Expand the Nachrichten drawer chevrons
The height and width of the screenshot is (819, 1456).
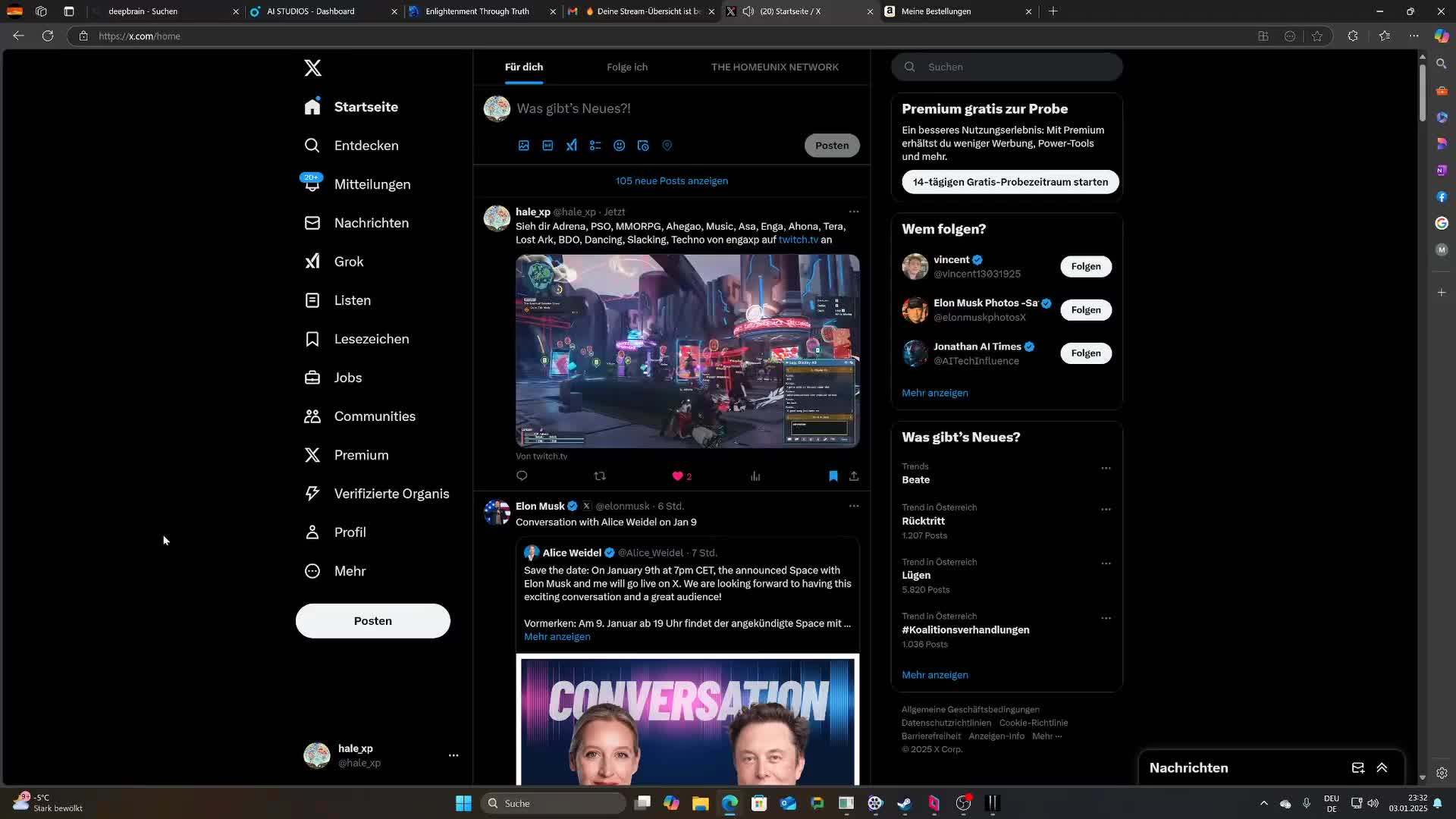(x=1382, y=768)
